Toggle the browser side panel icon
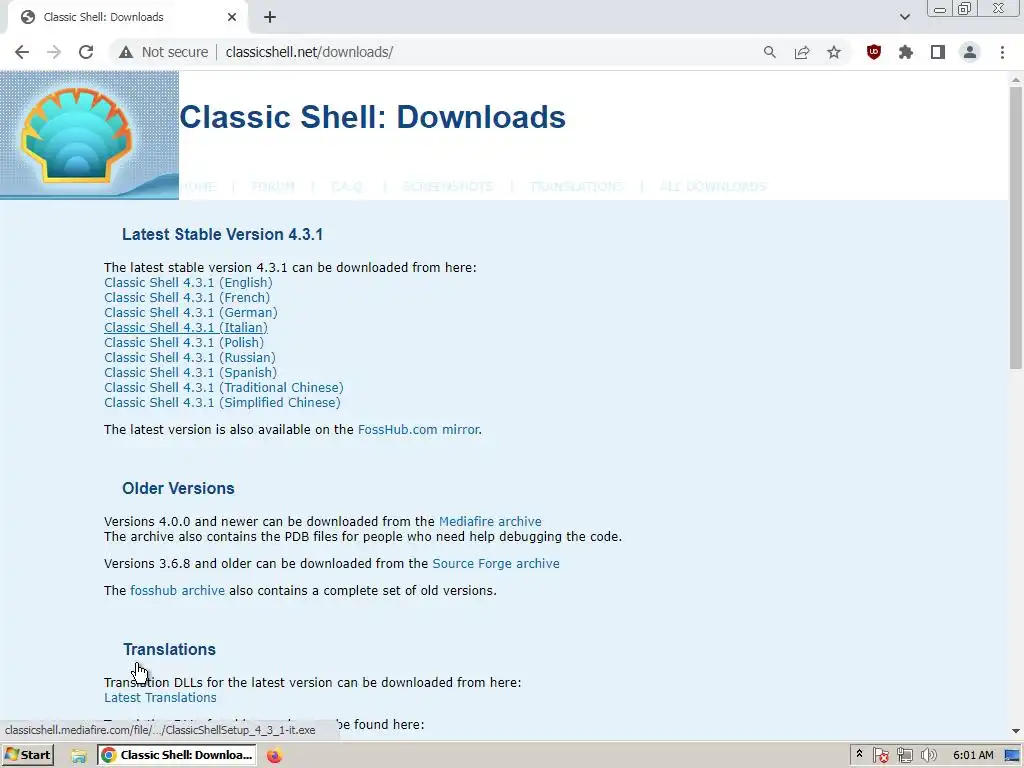 pyautogui.click(x=938, y=52)
